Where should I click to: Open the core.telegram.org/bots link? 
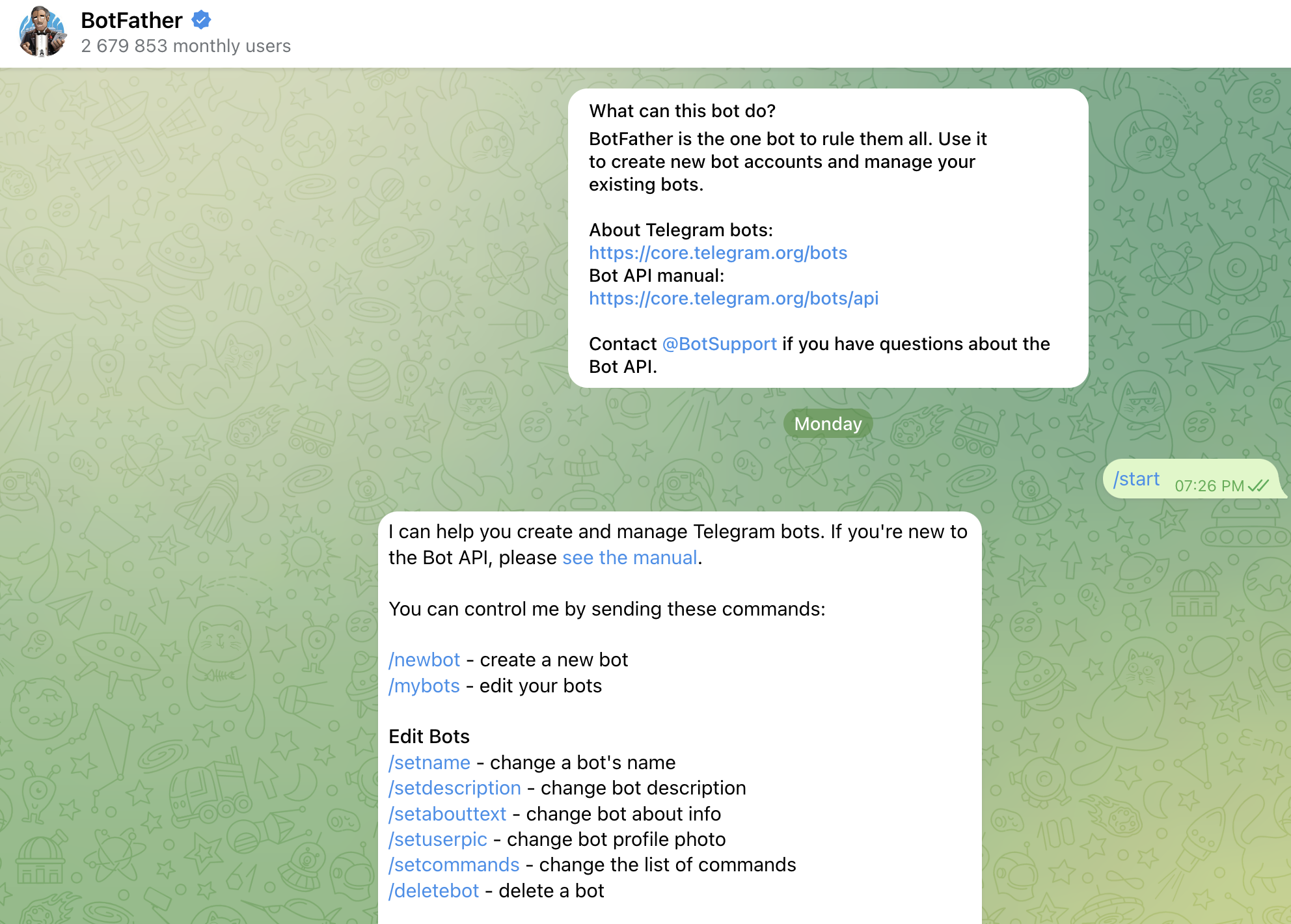[718, 252]
